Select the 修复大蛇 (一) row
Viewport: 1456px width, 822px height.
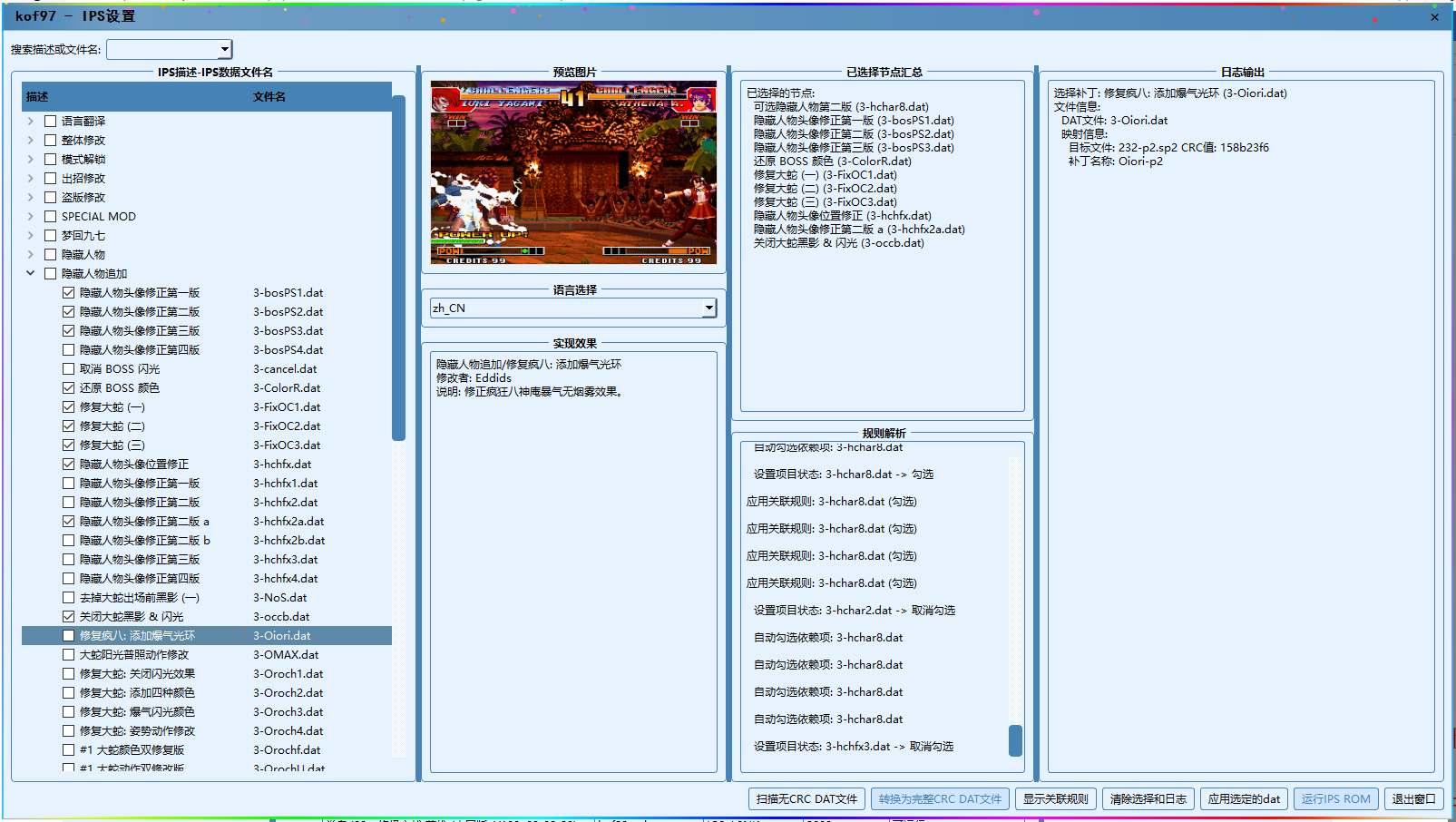207,406
